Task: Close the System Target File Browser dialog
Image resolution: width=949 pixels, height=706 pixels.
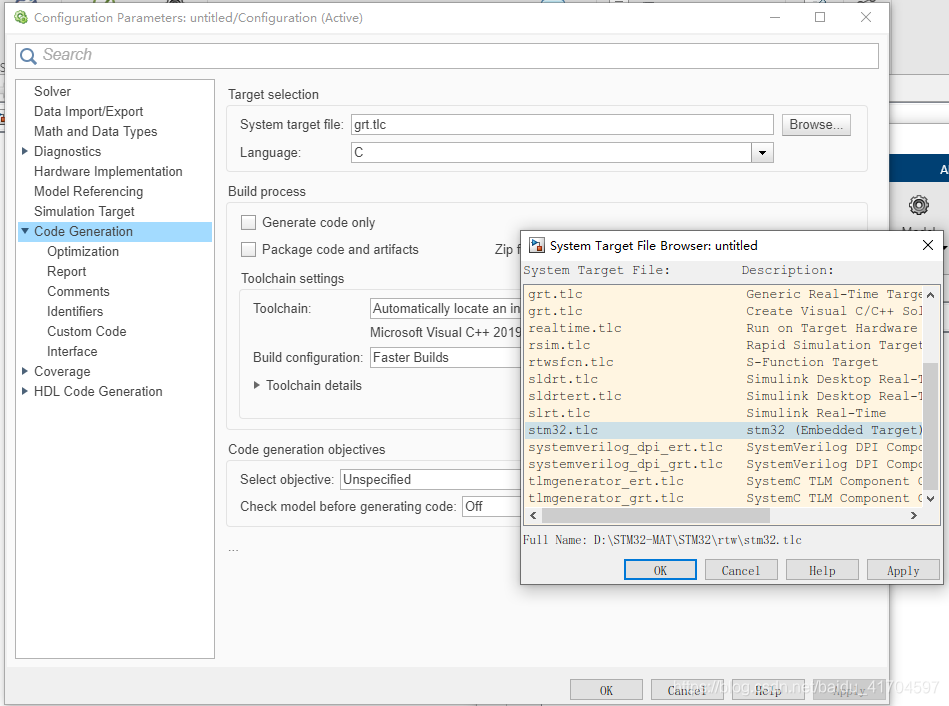Action: coord(927,245)
